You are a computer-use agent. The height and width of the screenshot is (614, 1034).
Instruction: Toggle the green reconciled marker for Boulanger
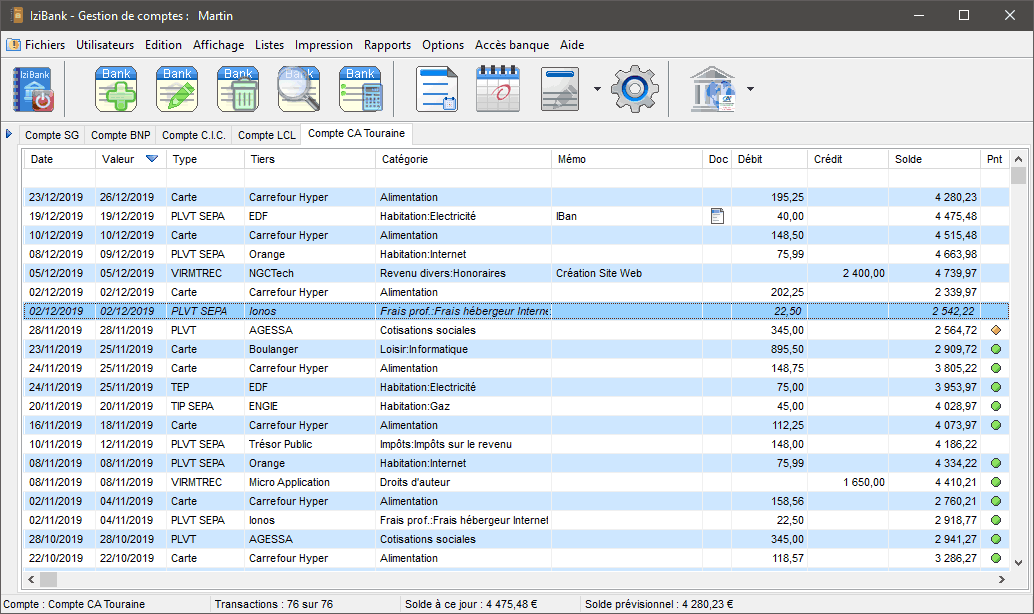(x=995, y=349)
